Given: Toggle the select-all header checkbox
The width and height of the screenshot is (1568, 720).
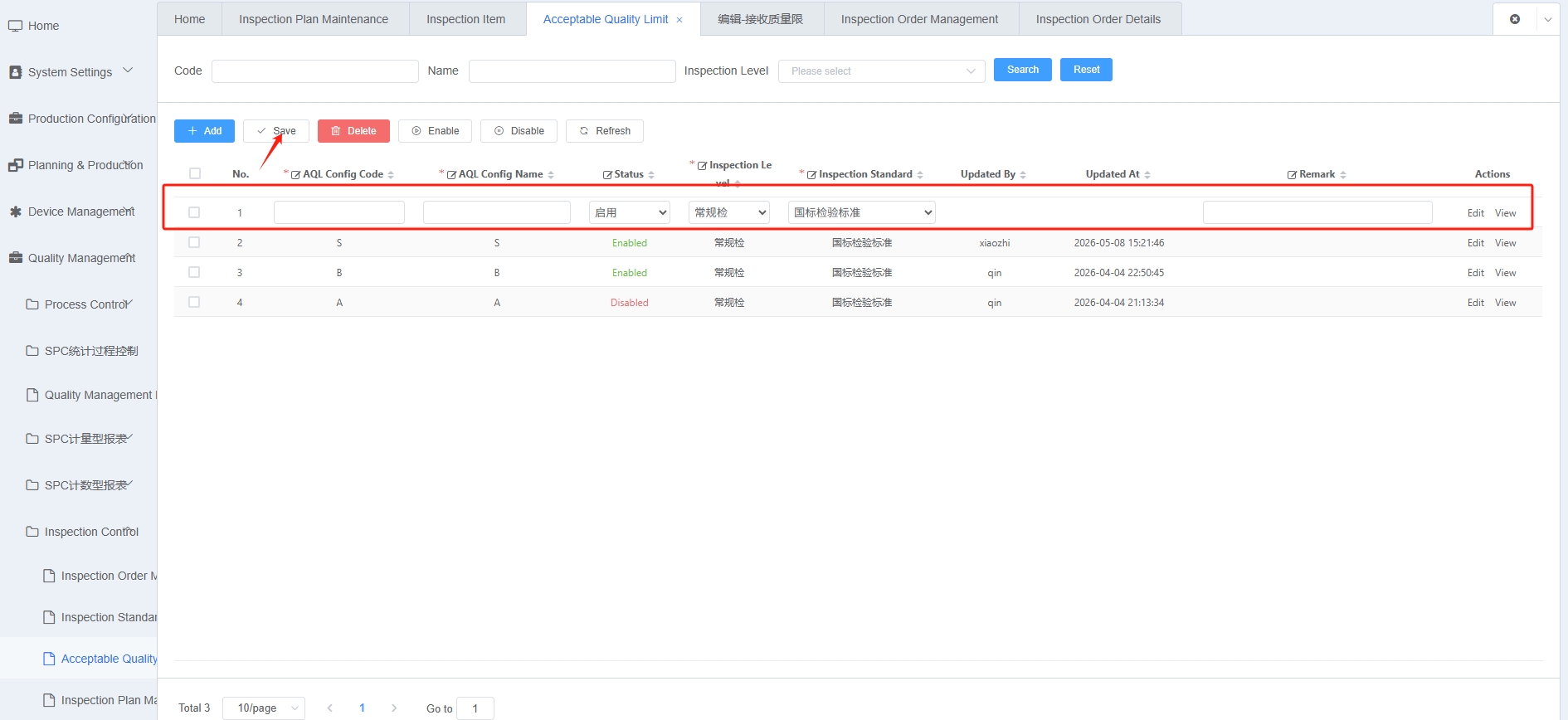Looking at the screenshot, I should [195, 173].
